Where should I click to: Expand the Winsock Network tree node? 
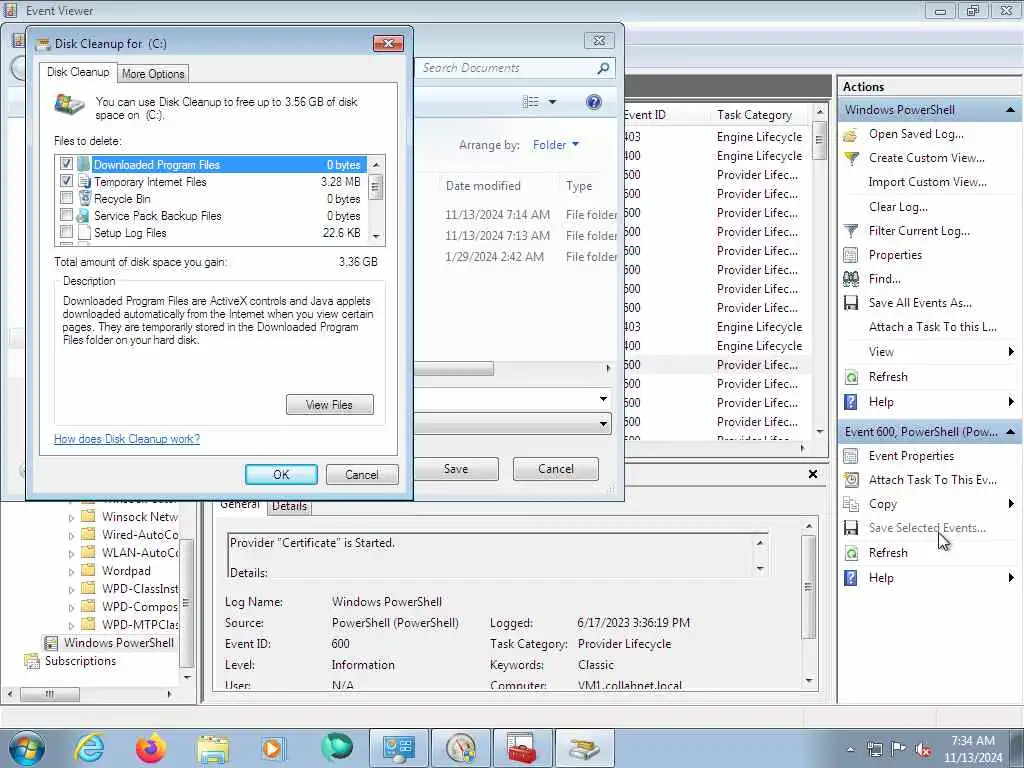click(71, 517)
